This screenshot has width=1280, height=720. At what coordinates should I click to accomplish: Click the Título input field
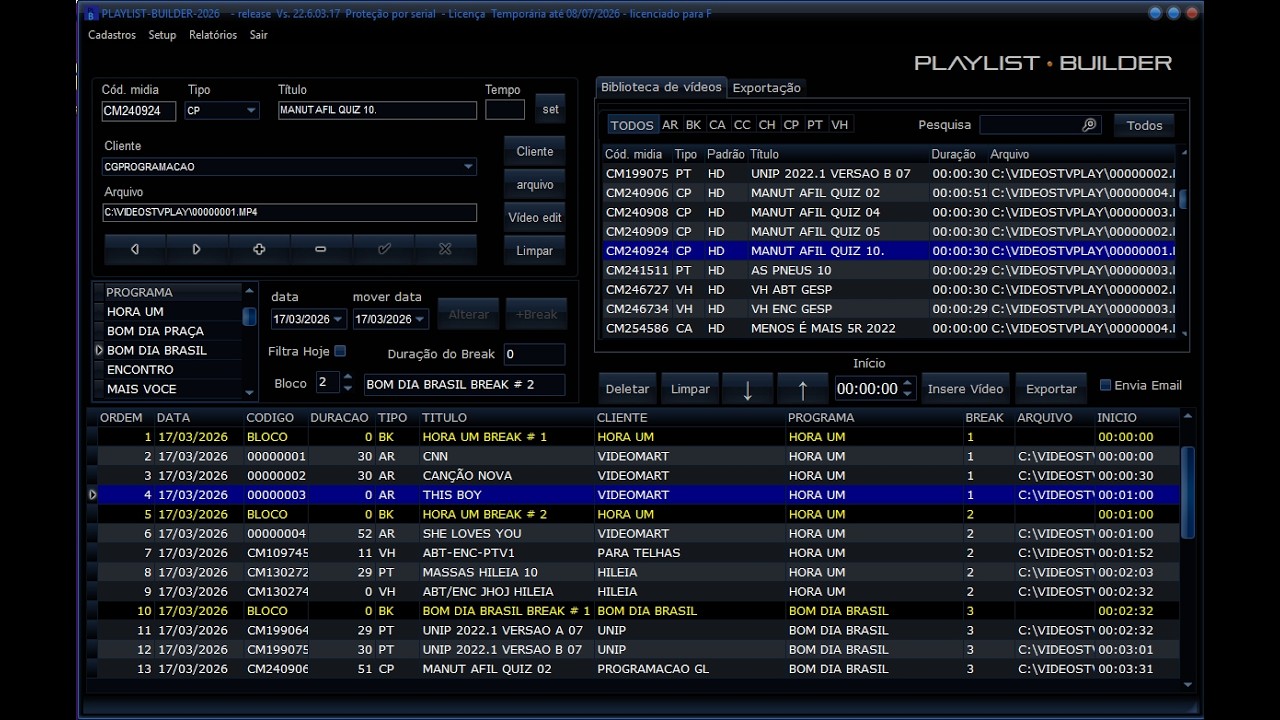377,110
